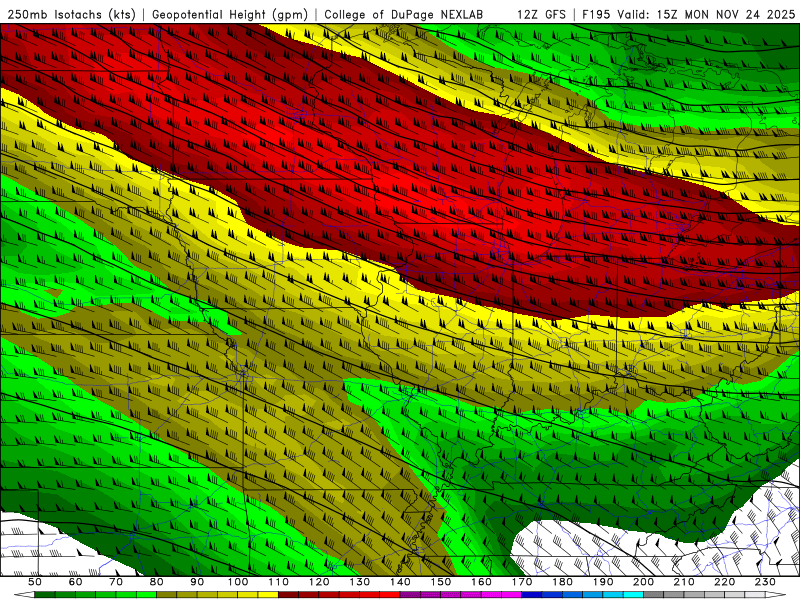Viewport: 800px width, 600px height.
Task: Click the 'Geopotential Height (gpm)' header label
Action: (x=230, y=14)
